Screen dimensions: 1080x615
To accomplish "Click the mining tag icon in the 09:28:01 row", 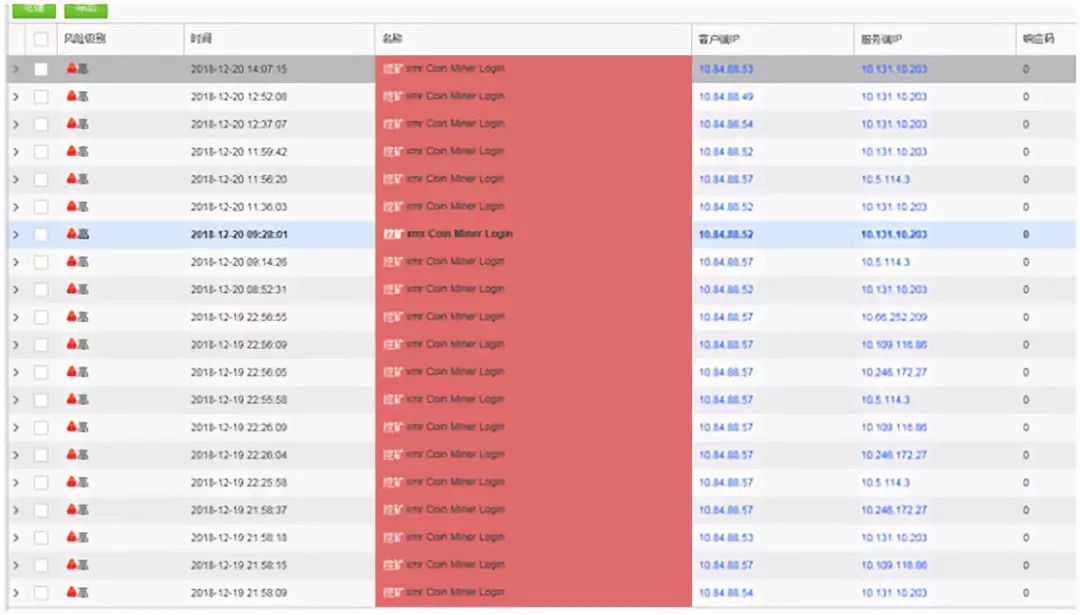I will pyautogui.click(x=393, y=234).
